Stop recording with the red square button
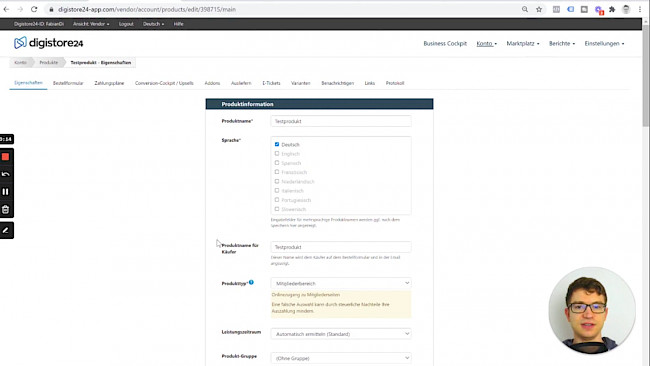This screenshot has width=650, height=366. coord(6,157)
